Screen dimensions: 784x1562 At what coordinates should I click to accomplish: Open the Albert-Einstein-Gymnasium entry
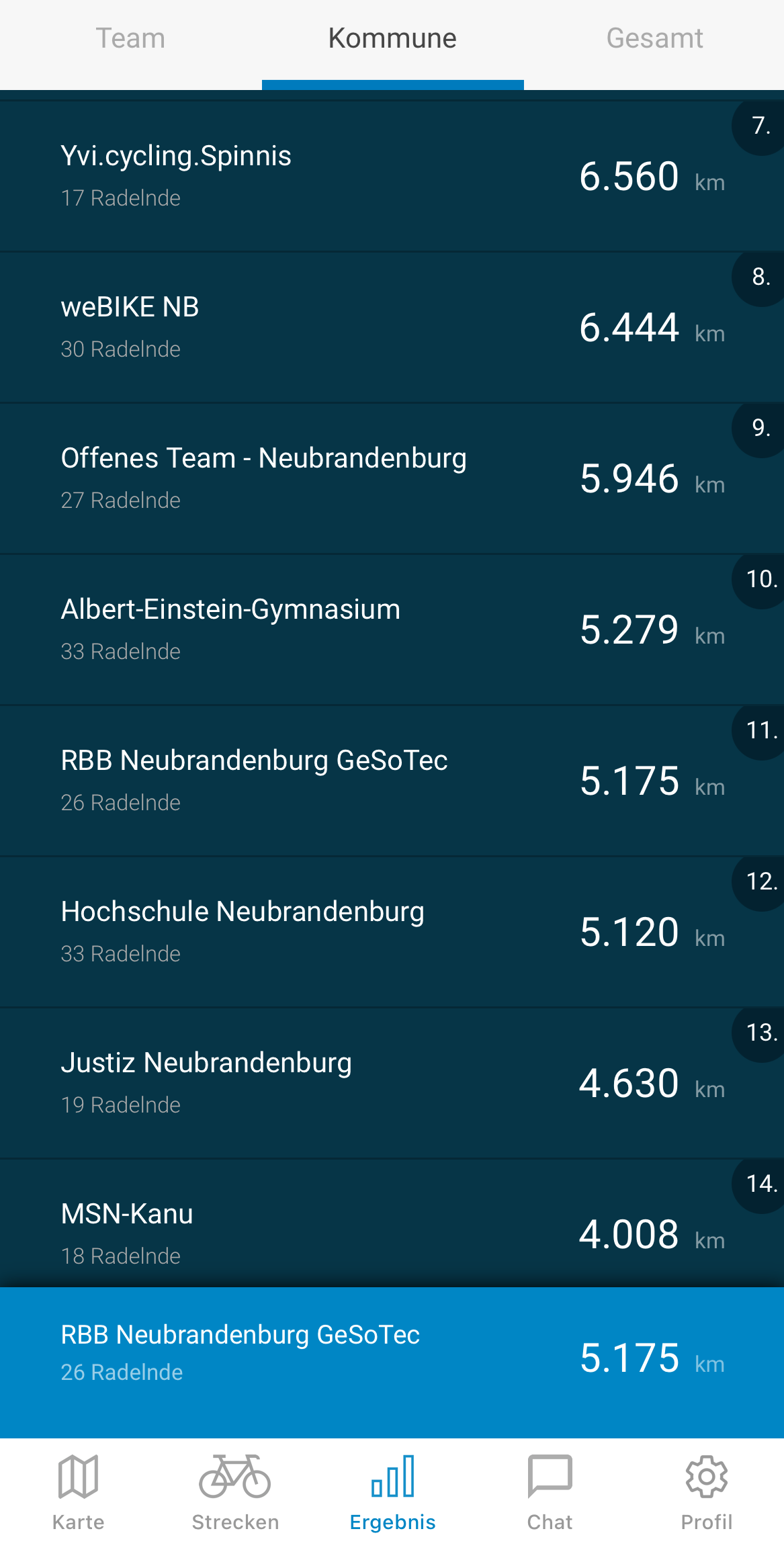(x=336, y=630)
